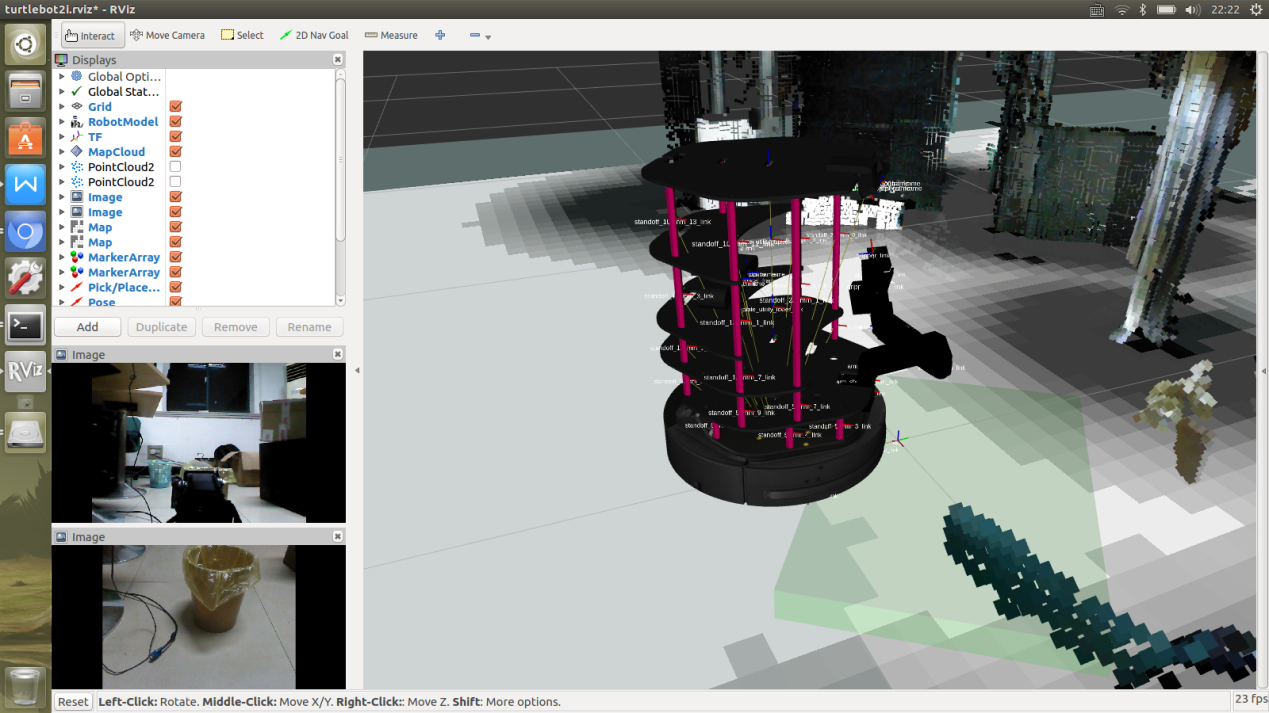Image resolution: width=1269 pixels, height=713 pixels.
Task: Open Ubuntu Dash search launcher
Action: tap(26, 45)
